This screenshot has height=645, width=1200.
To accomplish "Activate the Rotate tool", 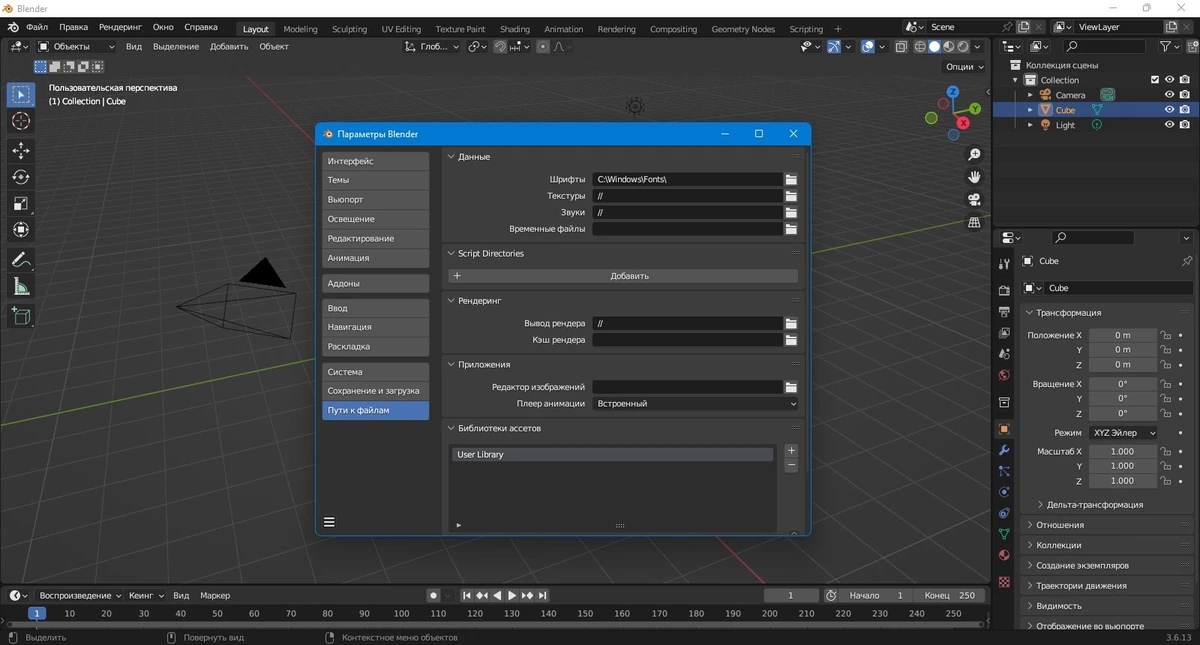I will [x=20, y=177].
